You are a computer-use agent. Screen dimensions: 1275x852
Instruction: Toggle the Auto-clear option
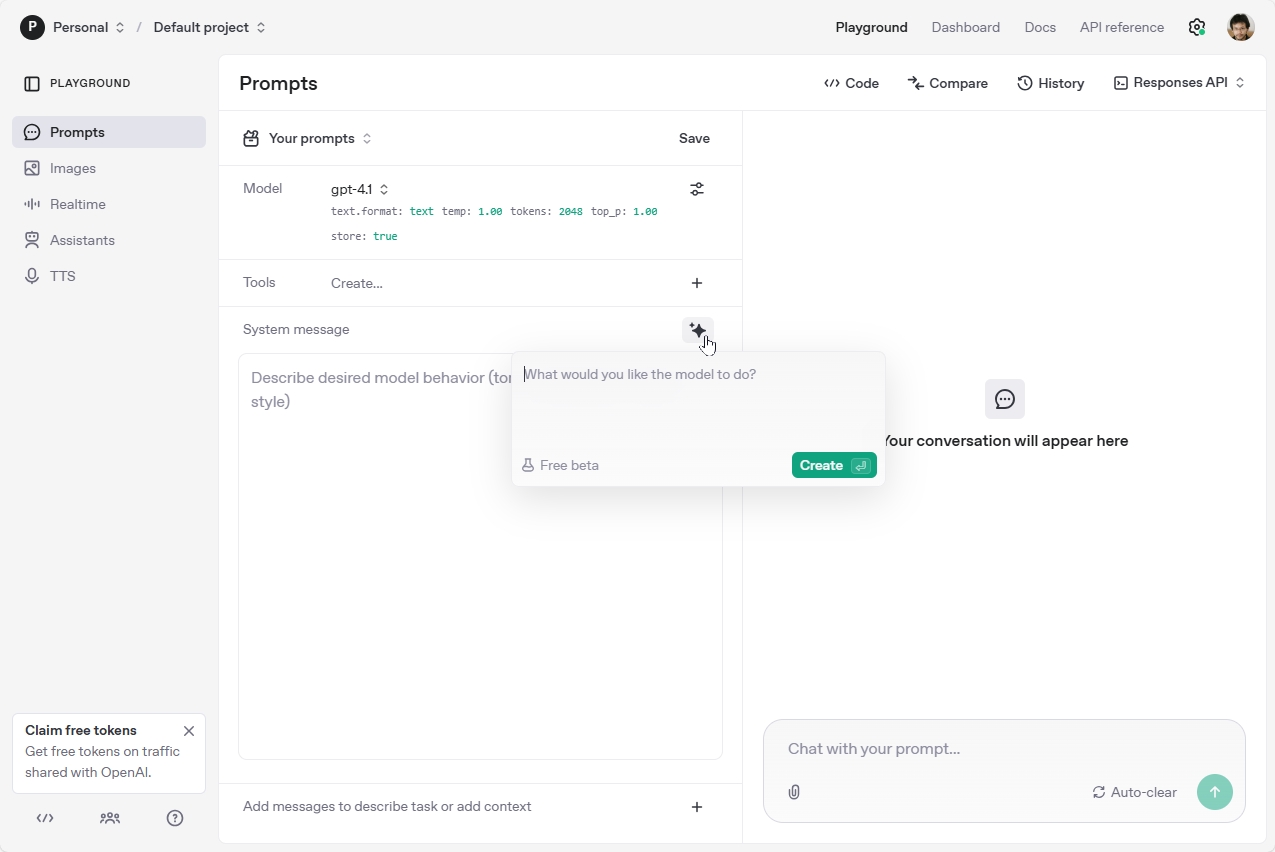[1134, 792]
